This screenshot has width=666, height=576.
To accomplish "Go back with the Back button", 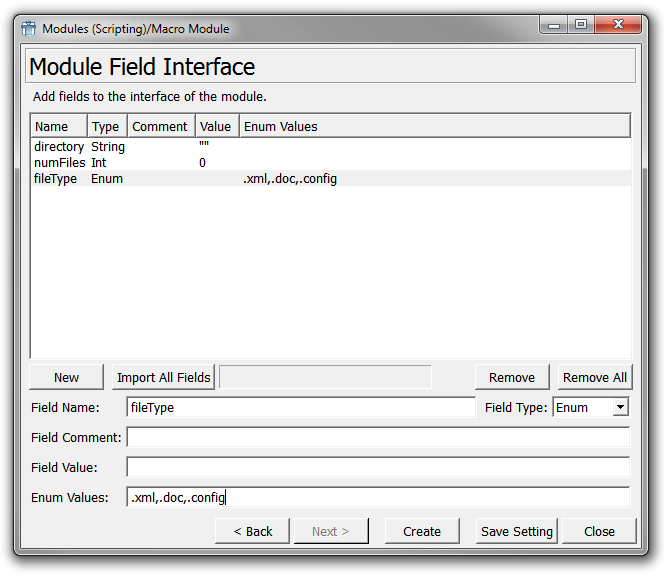I will (x=252, y=531).
